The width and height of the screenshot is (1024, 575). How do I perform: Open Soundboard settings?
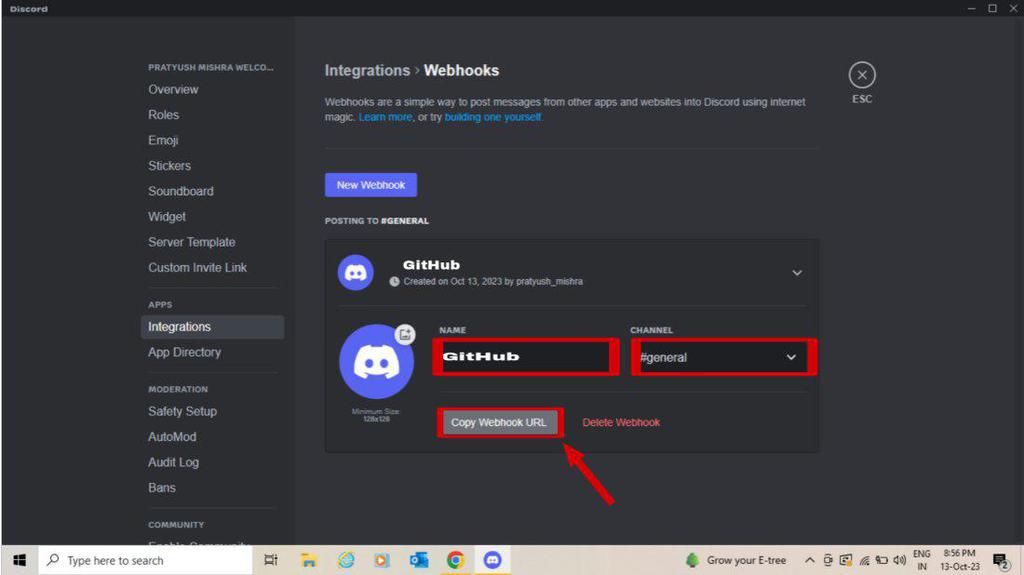(180, 191)
